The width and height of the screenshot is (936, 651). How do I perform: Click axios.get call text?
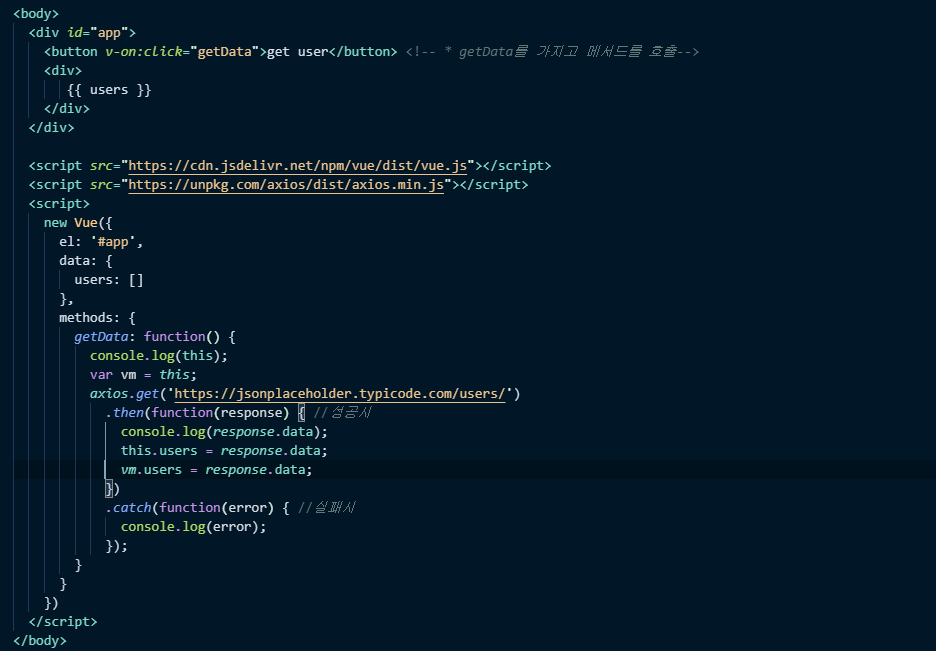click(124, 394)
